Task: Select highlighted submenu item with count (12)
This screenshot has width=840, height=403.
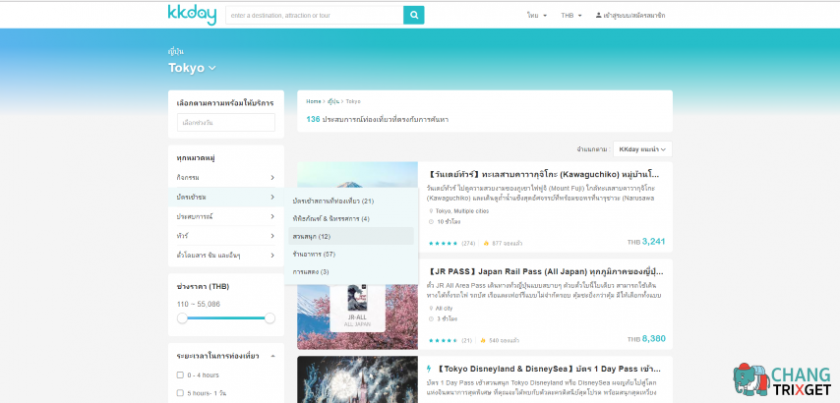Action: tap(351, 236)
